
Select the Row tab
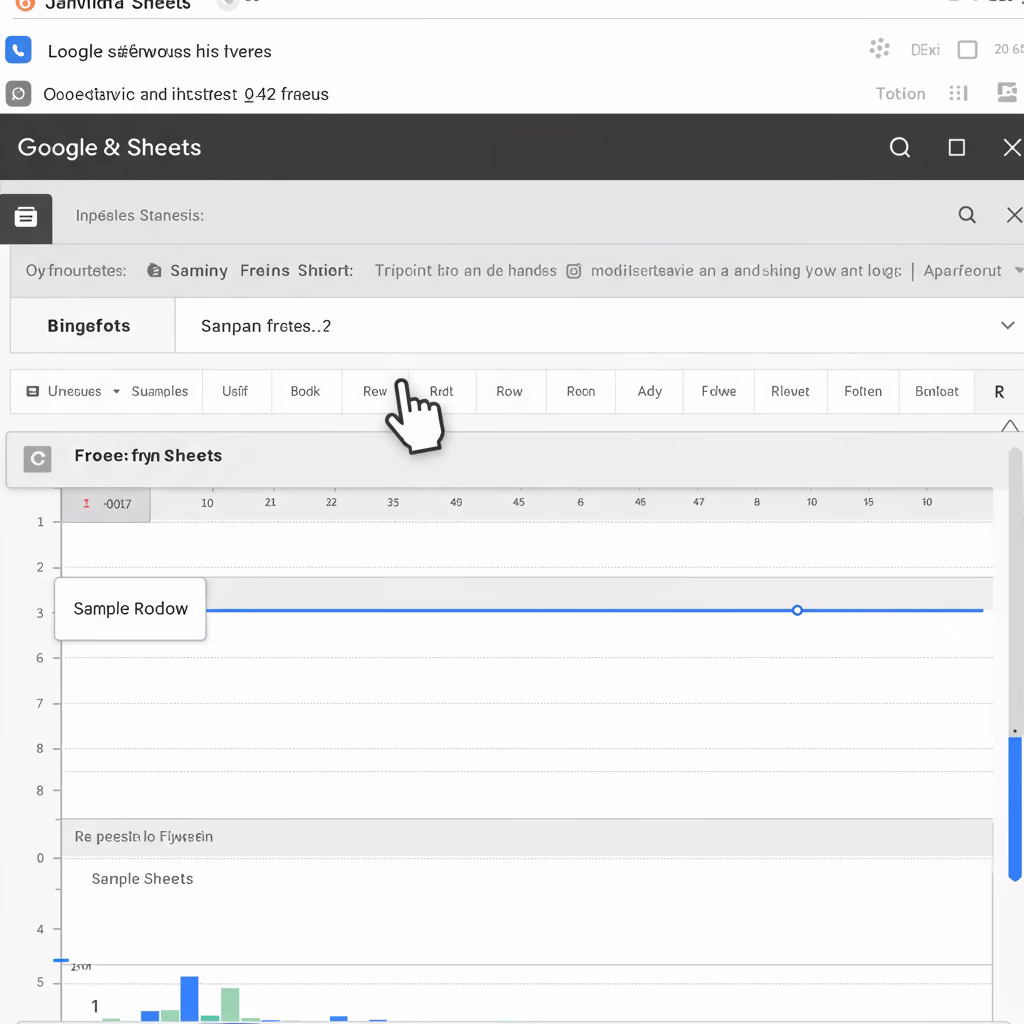[509, 391]
